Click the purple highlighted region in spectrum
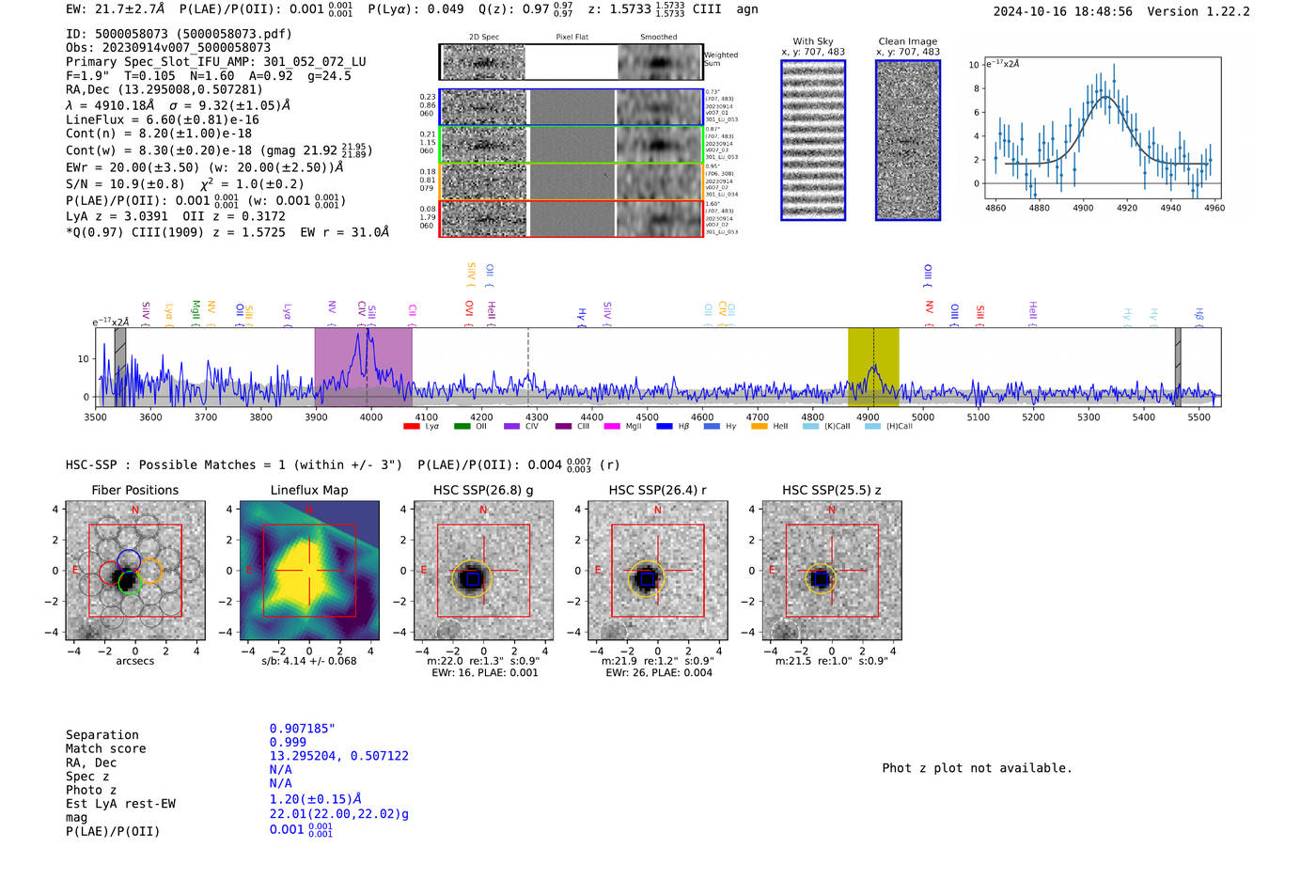 [x=364, y=367]
